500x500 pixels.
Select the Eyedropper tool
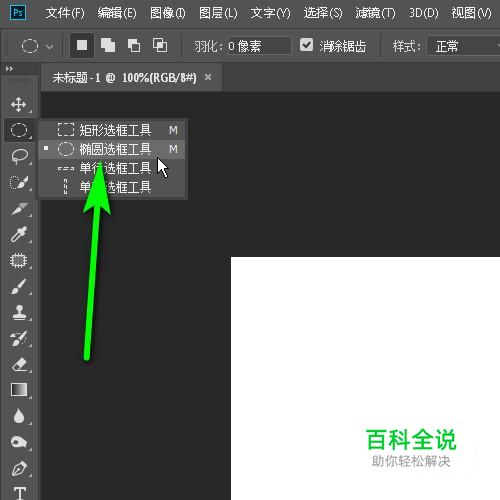pyautogui.click(x=19, y=234)
